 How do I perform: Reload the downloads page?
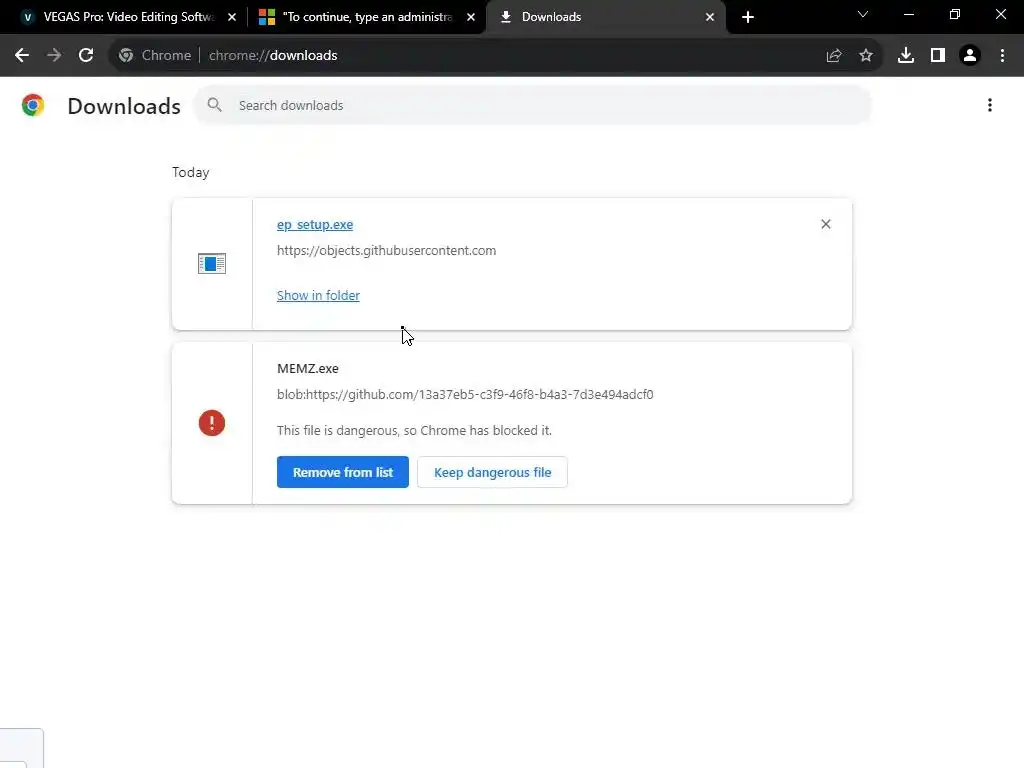(x=86, y=56)
